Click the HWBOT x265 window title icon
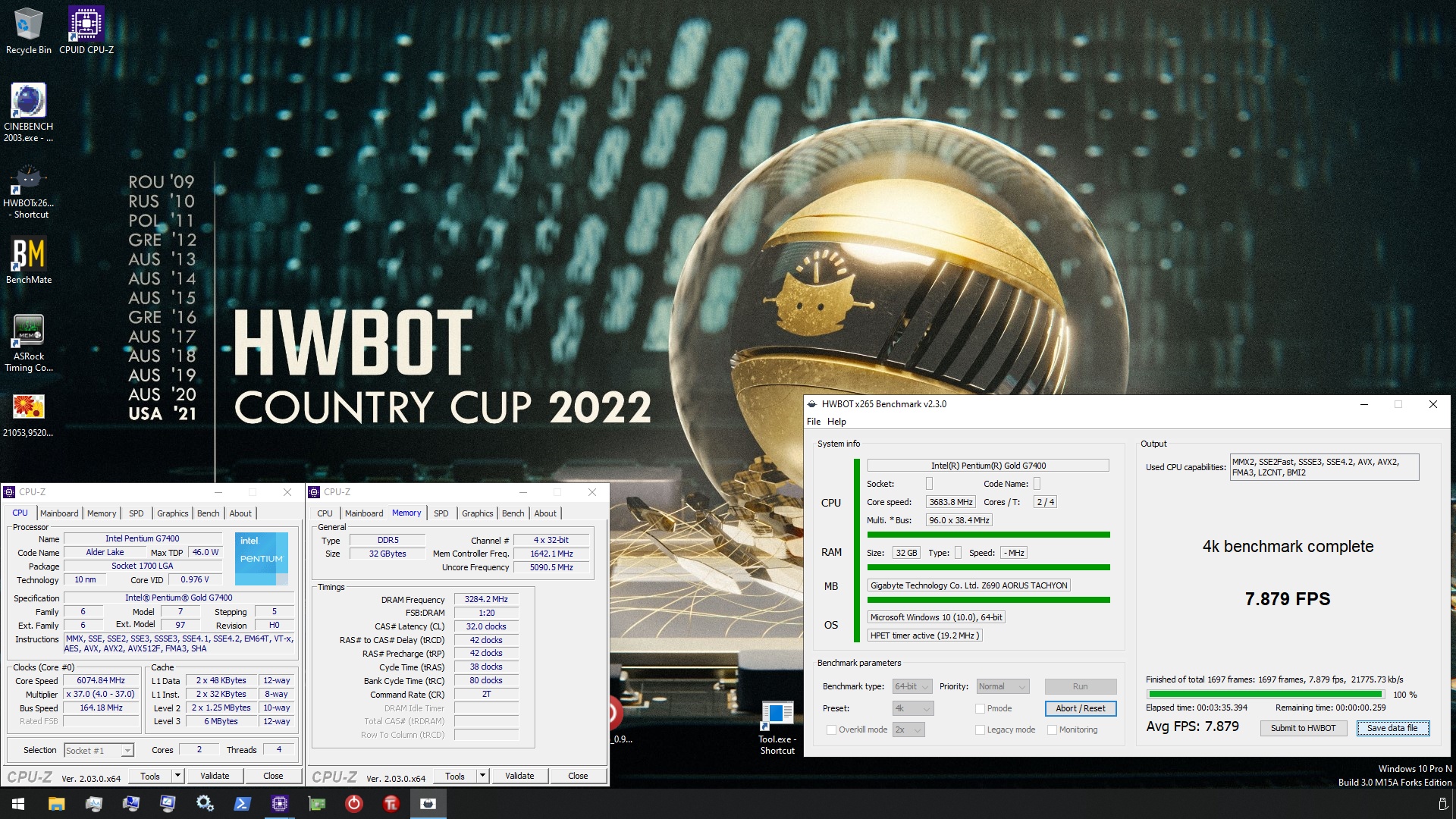1456x819 pixels. point(812,404)
